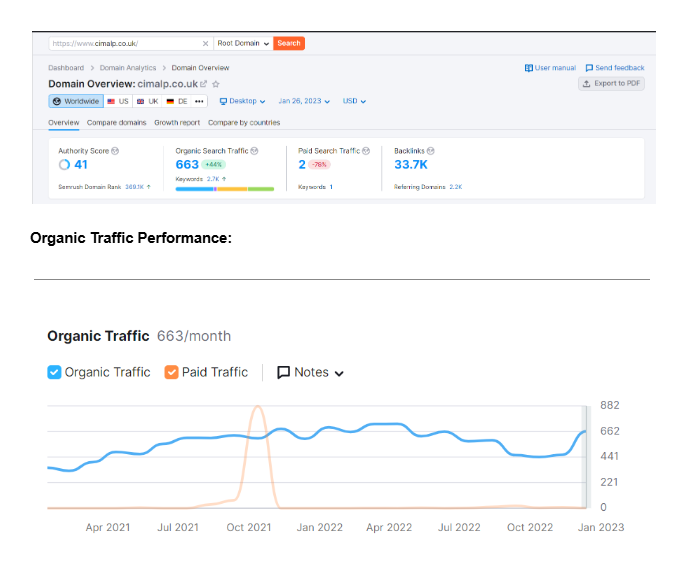The image size is (699, 566).
Task: Click the +44% organic change badge
Action: tap(214, 165)
